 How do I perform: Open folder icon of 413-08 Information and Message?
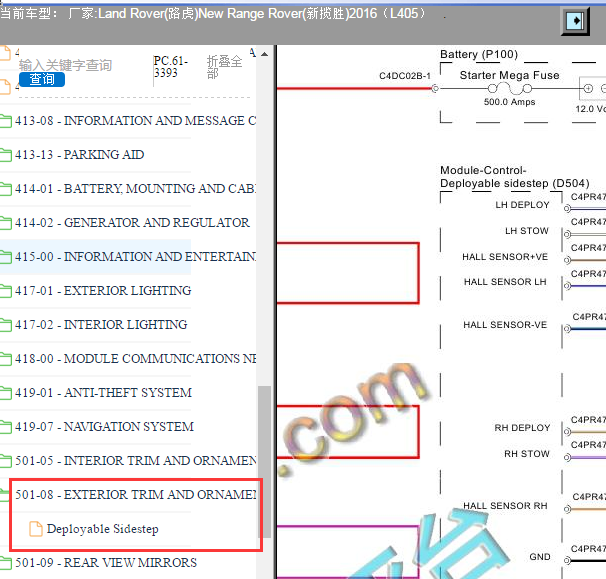(5, 121)
